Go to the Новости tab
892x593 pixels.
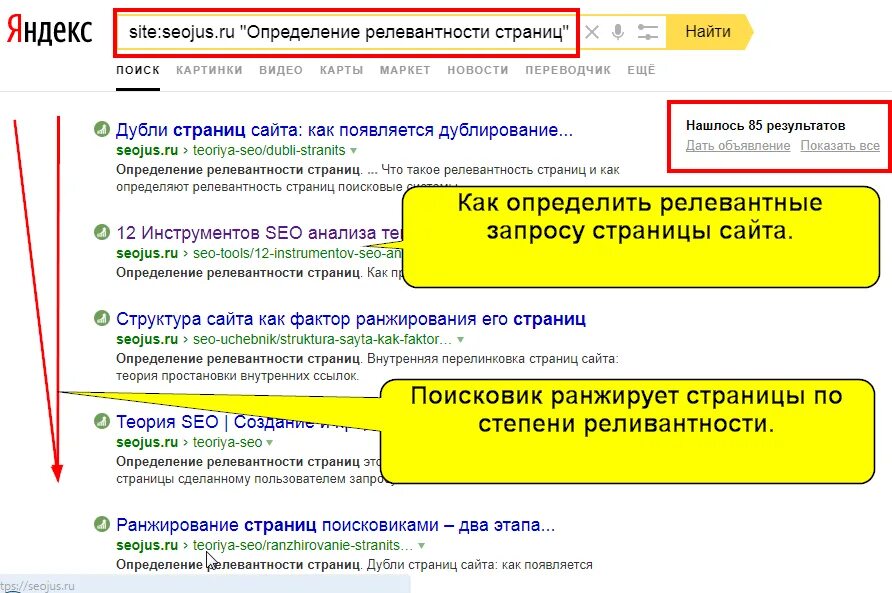point(477,70)
